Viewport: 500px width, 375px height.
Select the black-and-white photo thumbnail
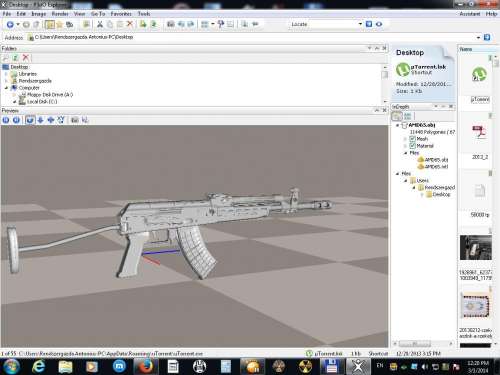tap(476, 248)
